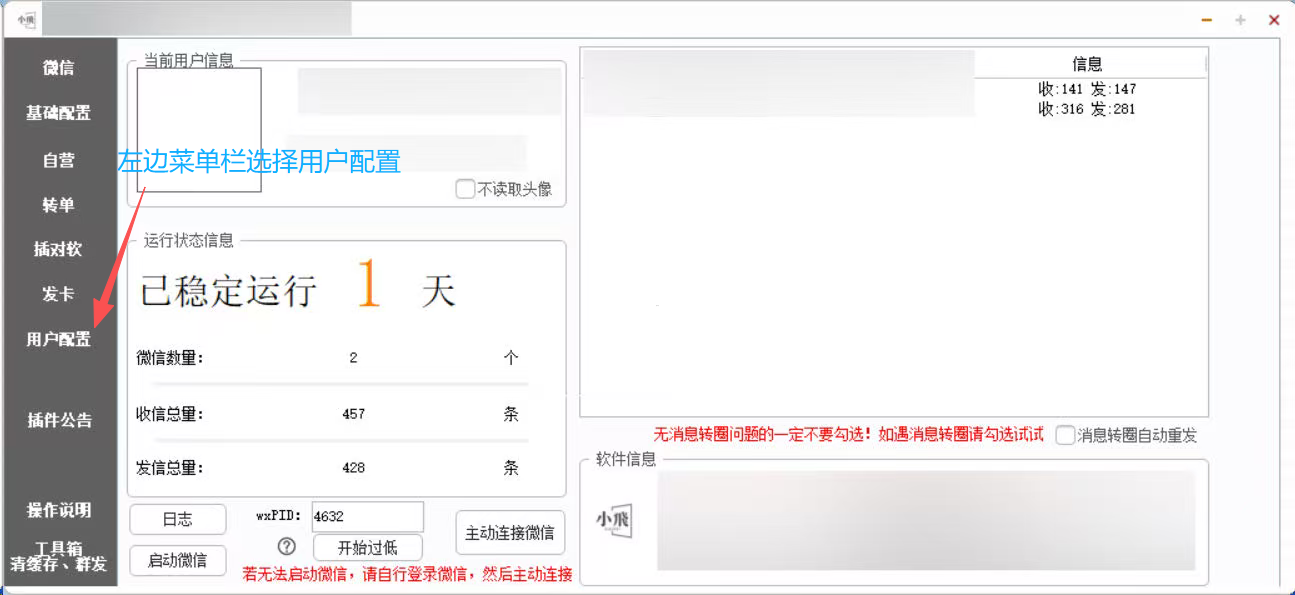1295x595 pixels.
Task: Open 插件公告 from the sidebar
Action: 59,420
